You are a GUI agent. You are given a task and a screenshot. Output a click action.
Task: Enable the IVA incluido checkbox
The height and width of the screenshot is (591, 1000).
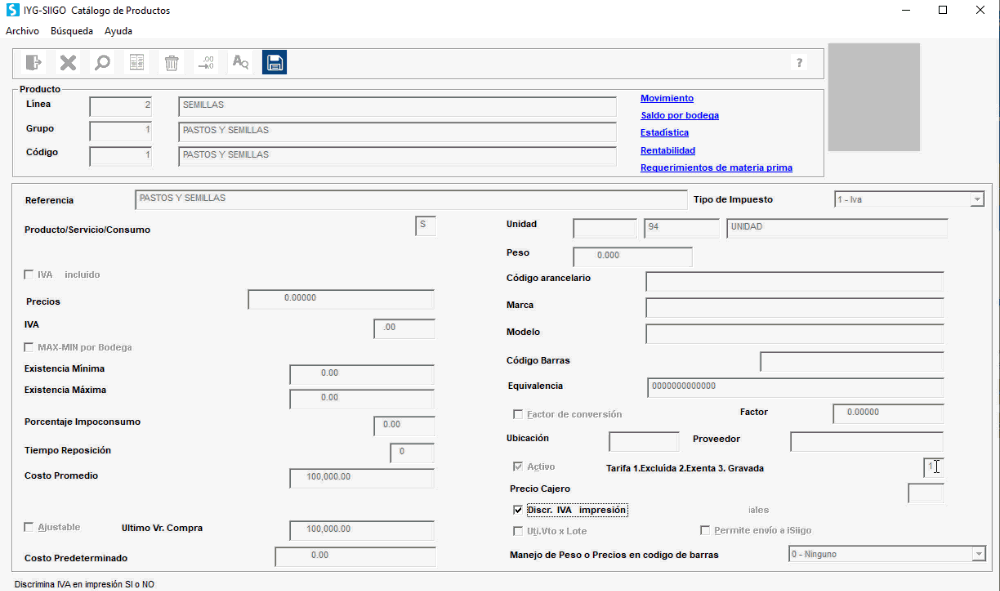[x=29, y=275]
